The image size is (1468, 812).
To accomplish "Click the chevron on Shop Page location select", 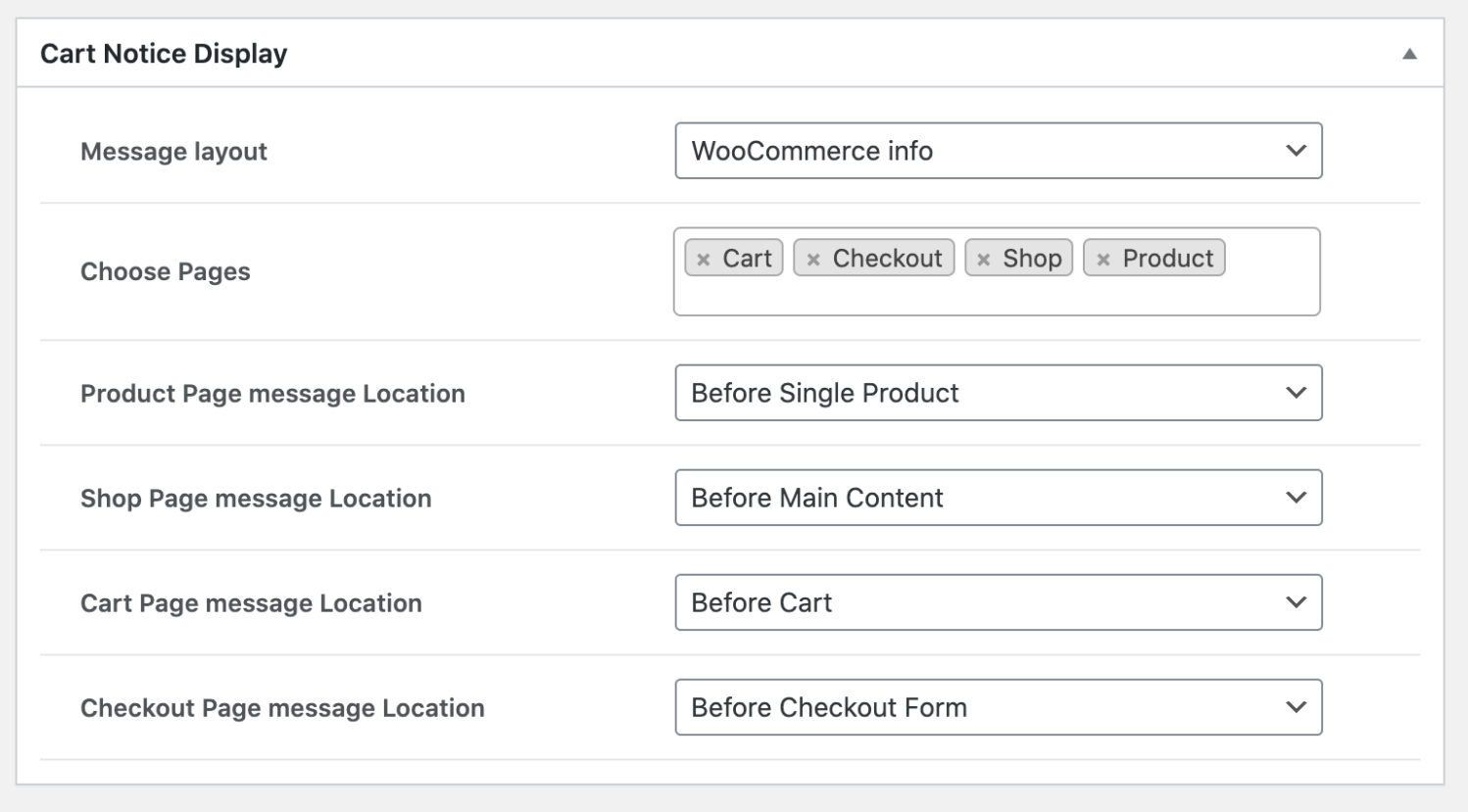I will pos(1297,498).
